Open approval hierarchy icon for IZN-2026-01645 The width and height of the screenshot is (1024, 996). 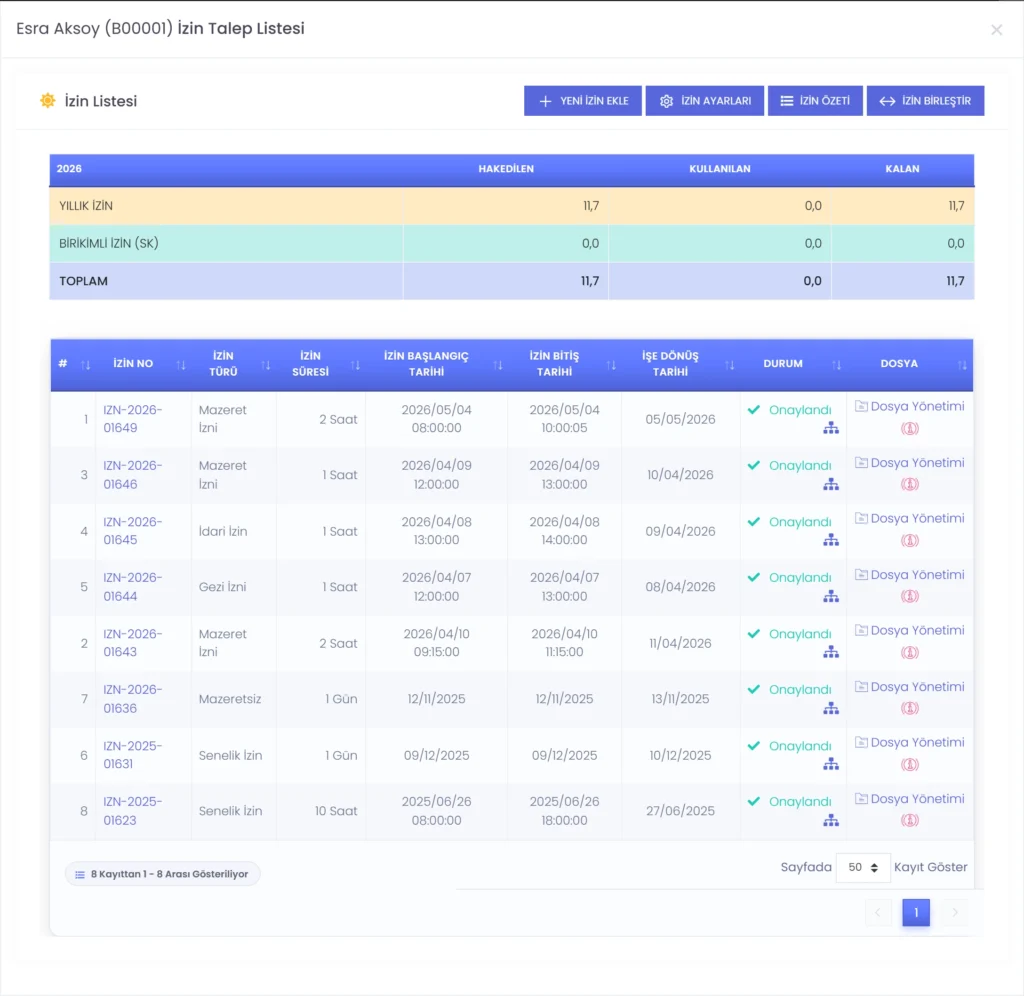pos(831,540)
